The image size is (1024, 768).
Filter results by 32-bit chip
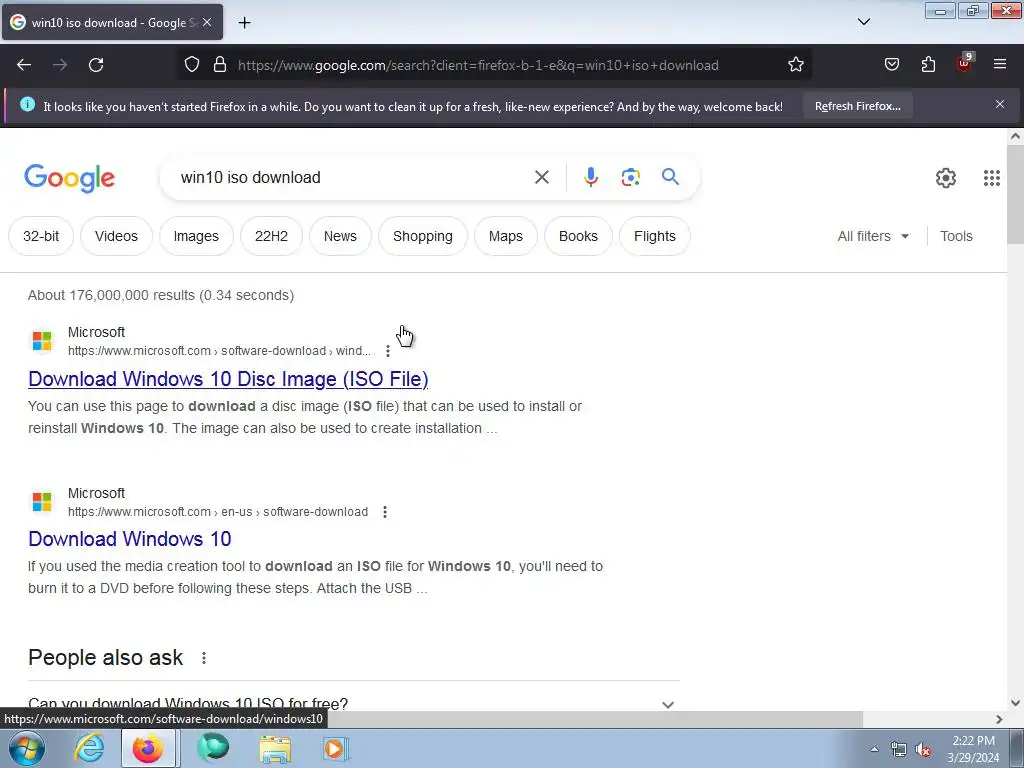point(41,236)
